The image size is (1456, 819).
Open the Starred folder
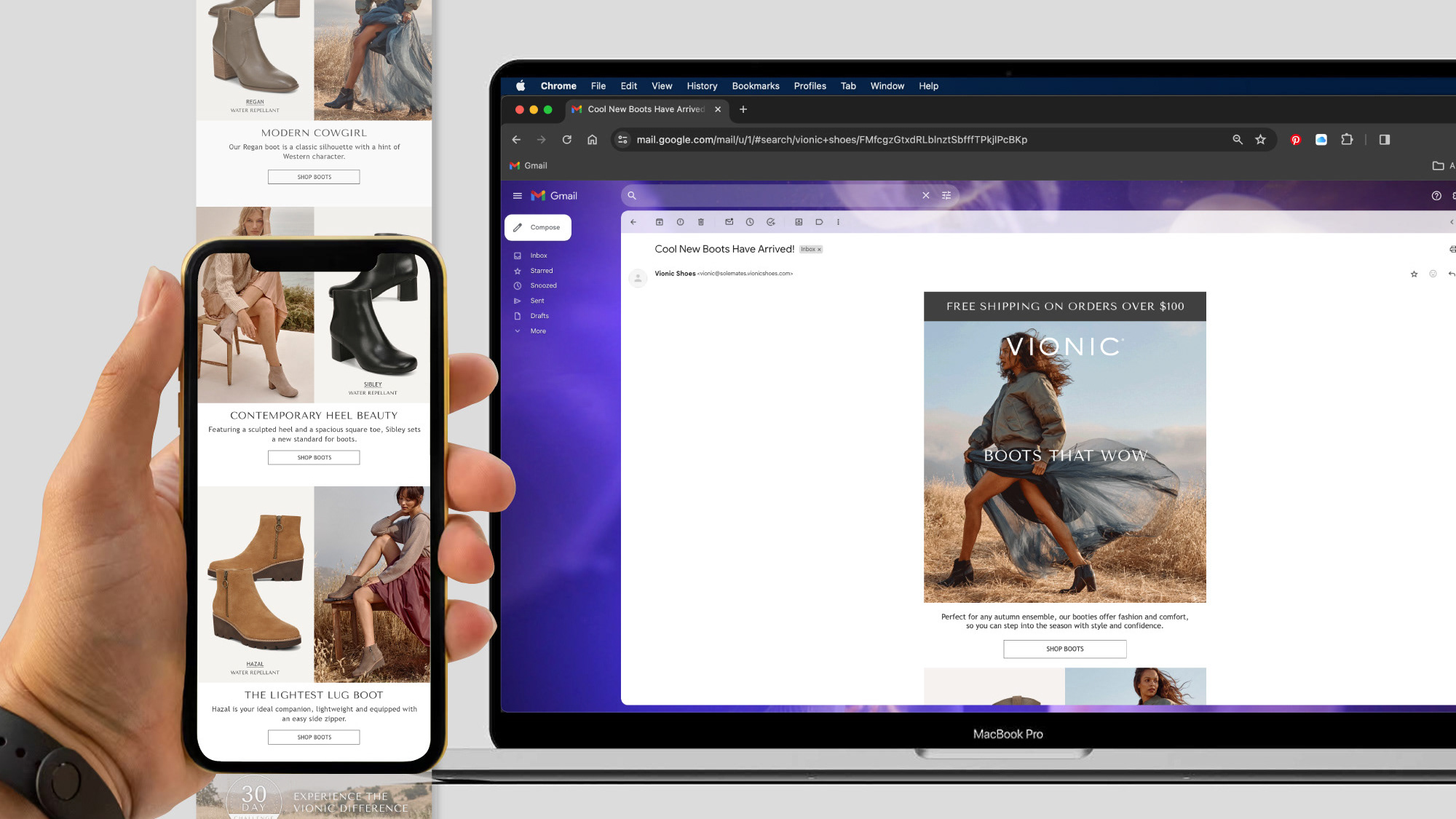[x=541, y=271]
